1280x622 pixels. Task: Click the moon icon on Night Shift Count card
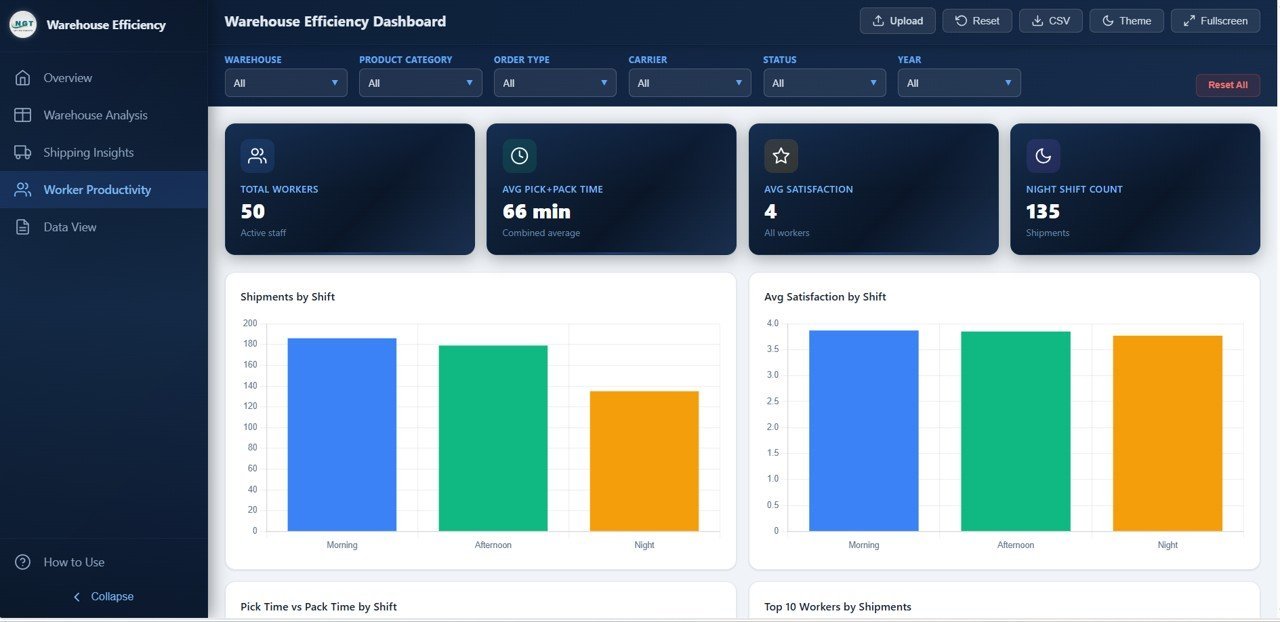tap(1043, 156)
